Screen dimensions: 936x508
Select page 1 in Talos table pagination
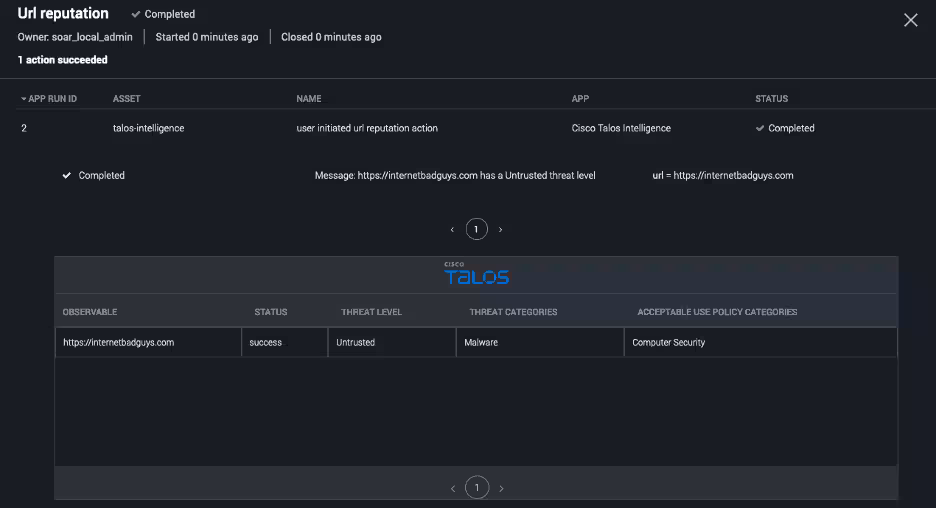(476, 488)
